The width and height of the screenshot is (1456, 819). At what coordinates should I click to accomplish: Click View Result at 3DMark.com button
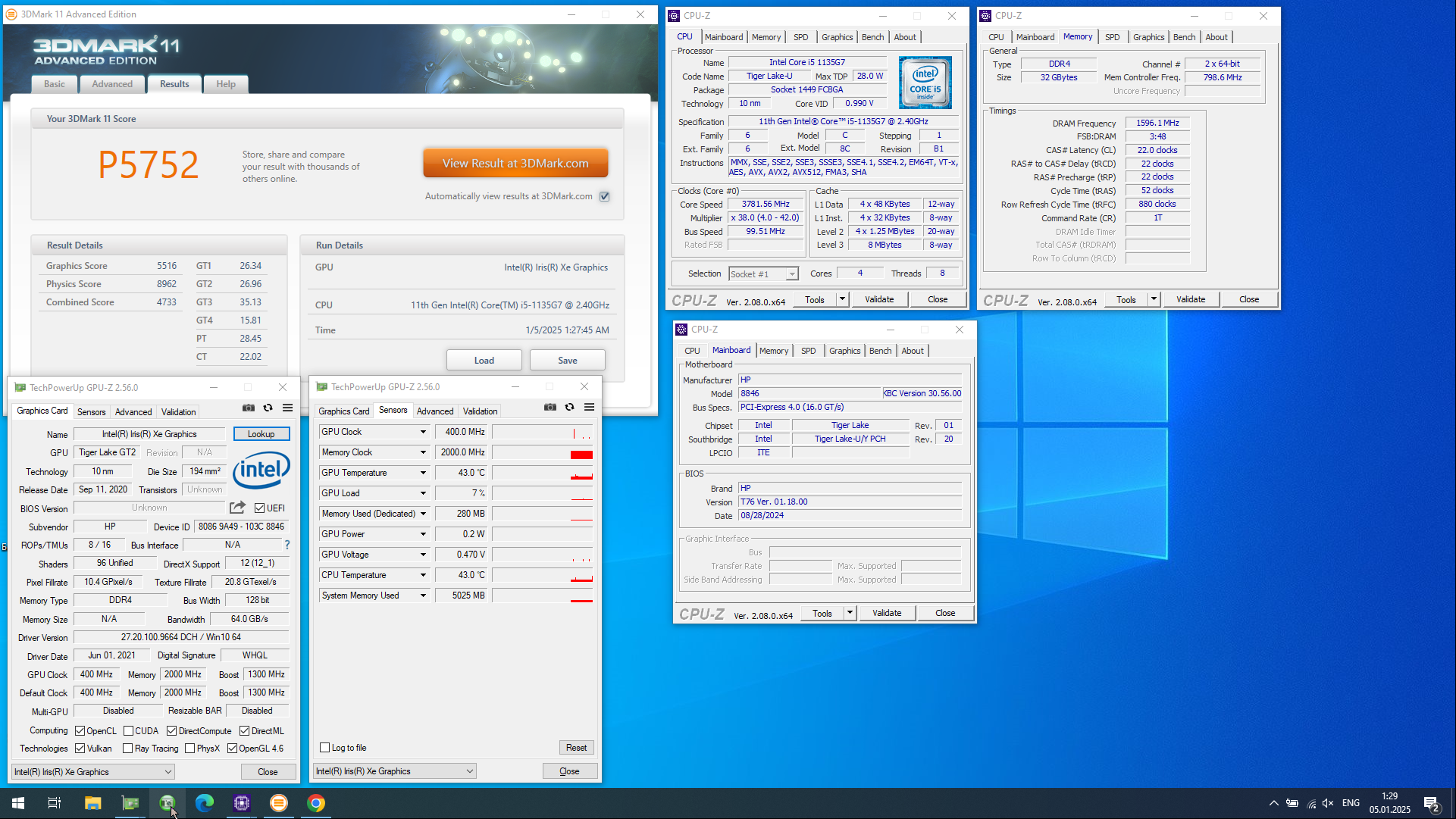(x=515, y=163)
